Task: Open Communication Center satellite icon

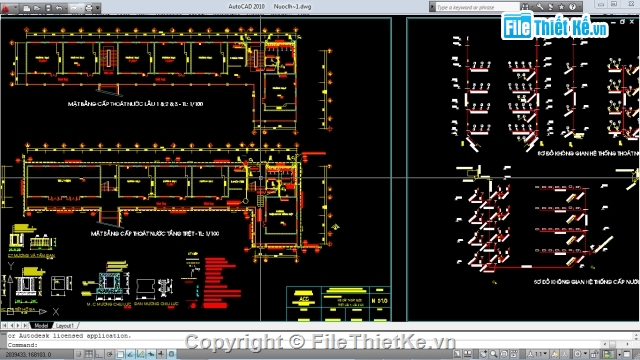Action: (551, 7)
